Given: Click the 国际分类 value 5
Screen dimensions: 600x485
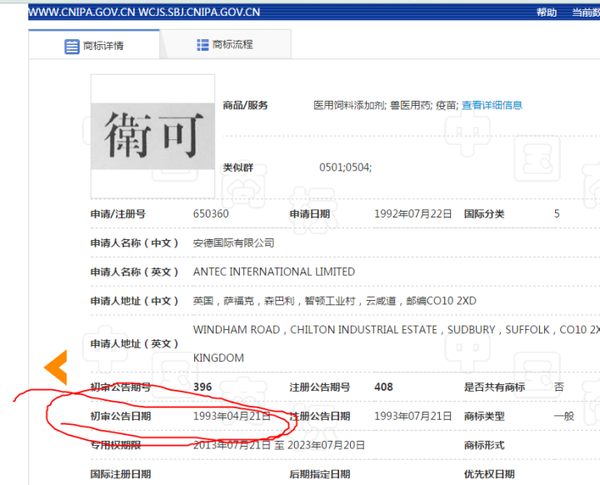Looking at the screenshot, I should [557, 214].
